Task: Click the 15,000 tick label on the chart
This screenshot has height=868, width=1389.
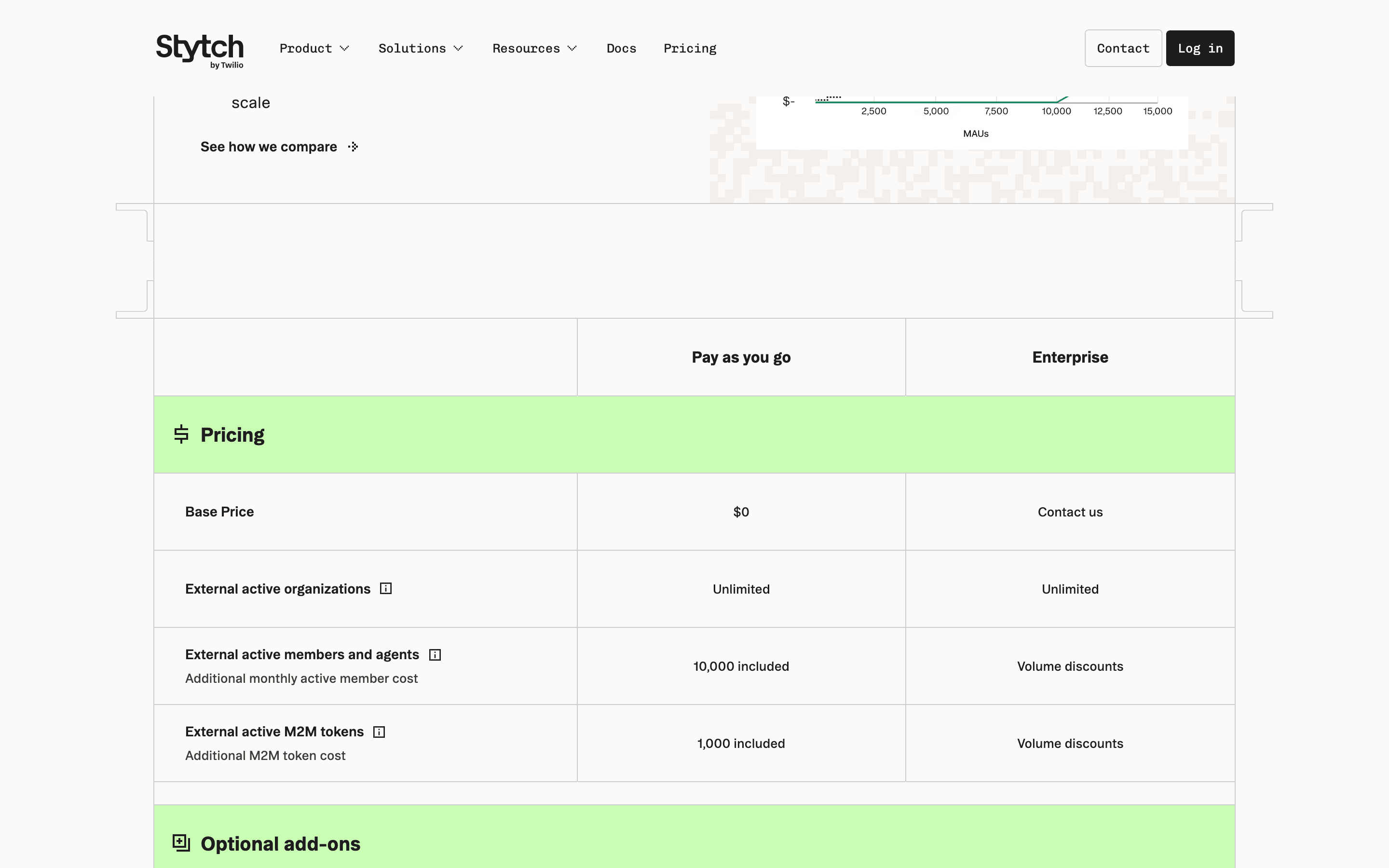Action: coord(1157,111)
